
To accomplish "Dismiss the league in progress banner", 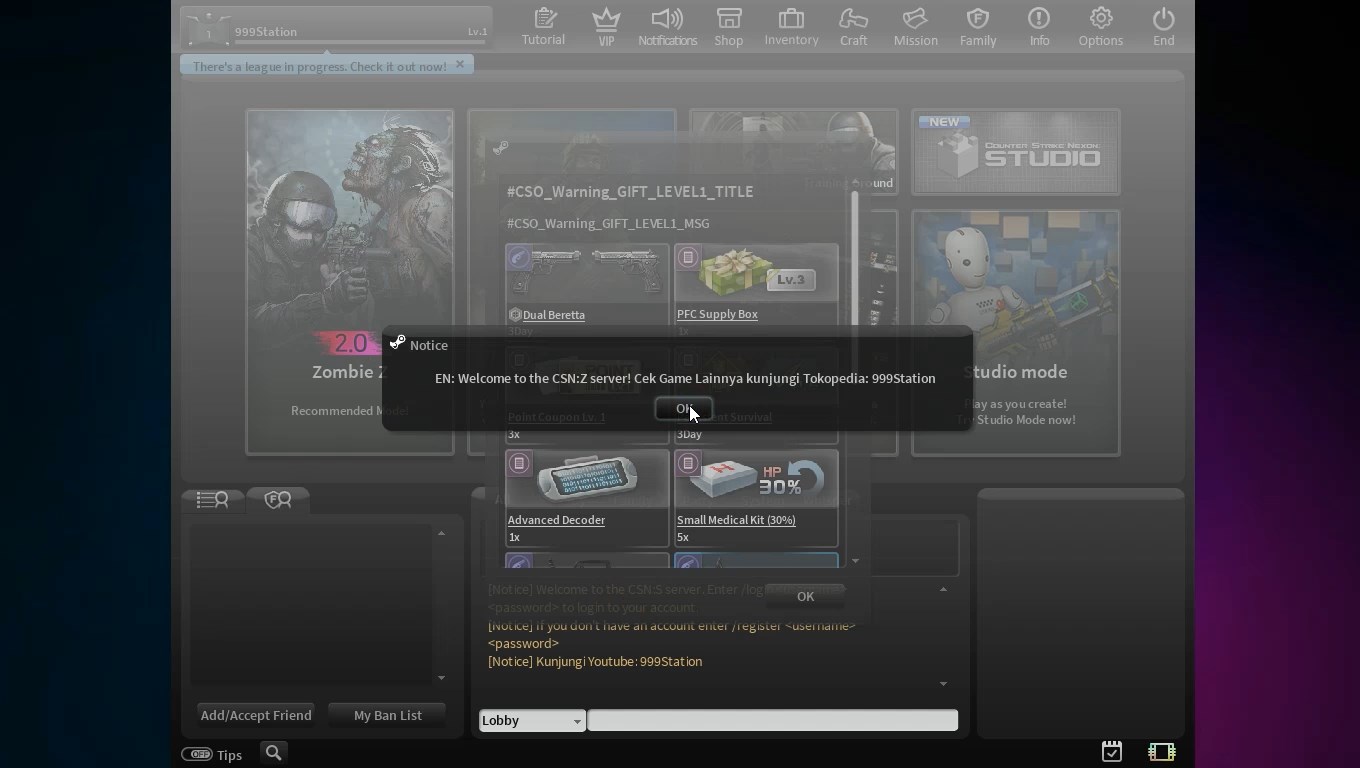I will tap(460, 65).
